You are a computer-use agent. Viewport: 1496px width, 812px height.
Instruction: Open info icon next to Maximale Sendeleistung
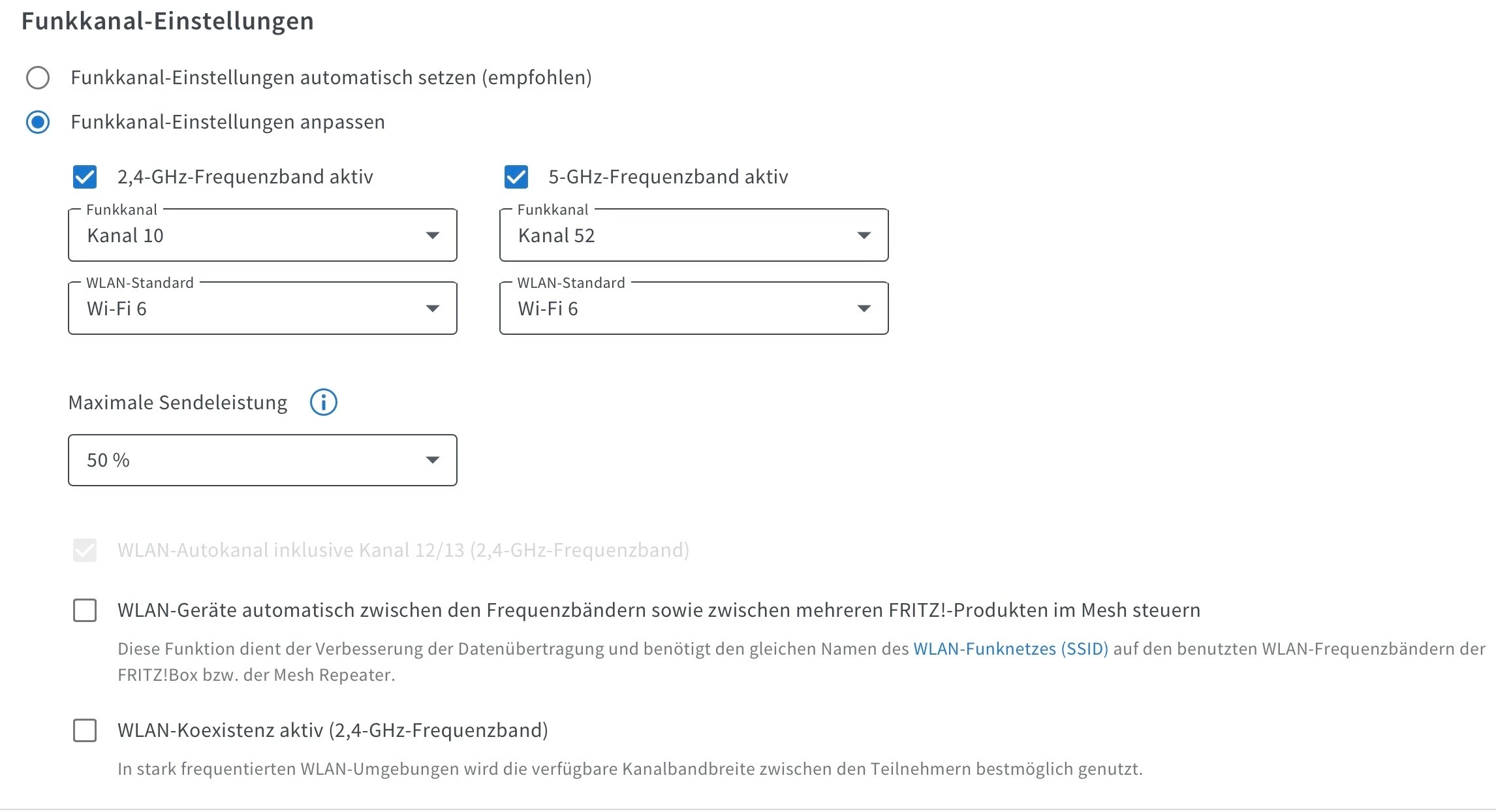(x=323, y=402)
